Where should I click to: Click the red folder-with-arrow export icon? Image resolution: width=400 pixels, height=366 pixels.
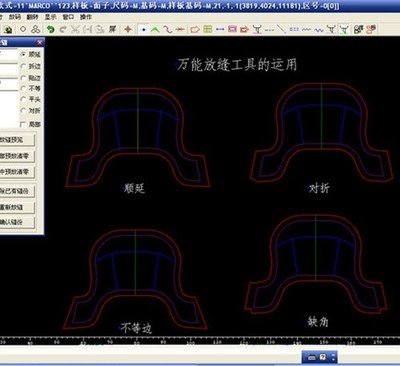245,30
